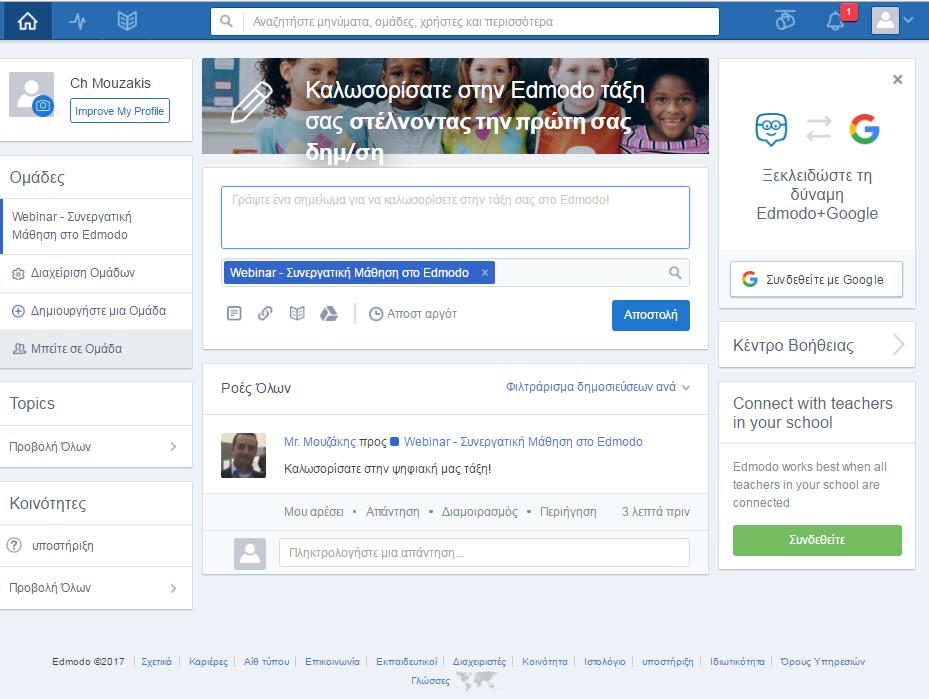
Task: Expand Προβολή Όλων under Topics
Action: pos(96,447)
